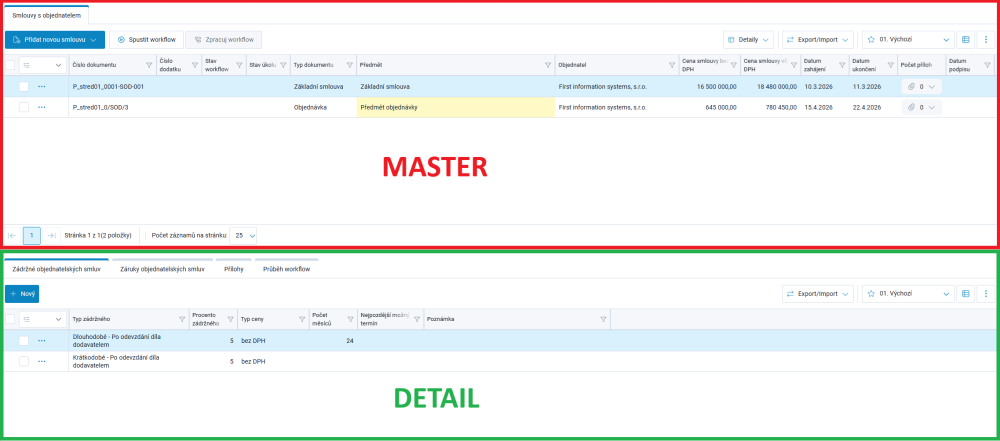This screenshot has height=441, width=1000.
Task: Open the Průběh workflow tab
Action: coord(286,269)
